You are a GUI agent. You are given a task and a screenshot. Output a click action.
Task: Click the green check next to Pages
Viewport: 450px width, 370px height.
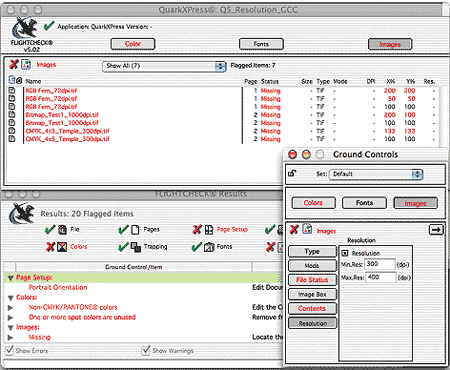click(x=123, y=229)
